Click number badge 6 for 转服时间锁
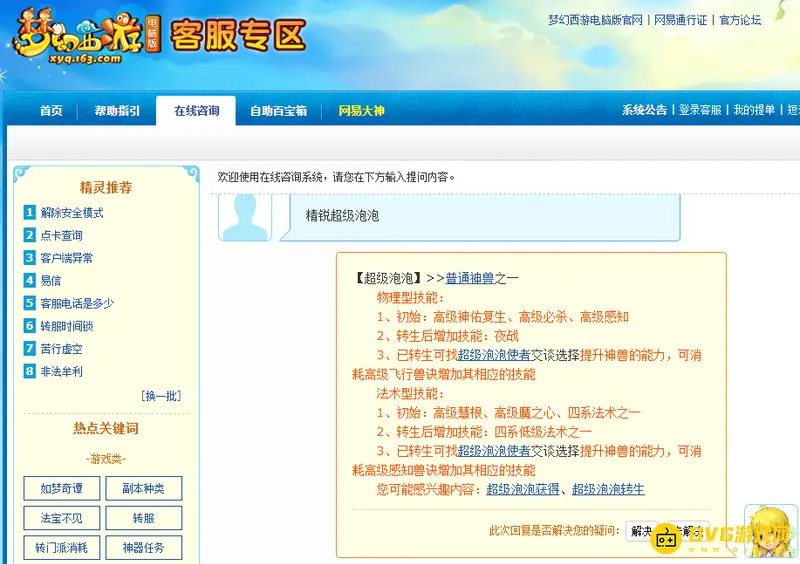The height and width of the screenshot is (564, 800). coord(30,326)
